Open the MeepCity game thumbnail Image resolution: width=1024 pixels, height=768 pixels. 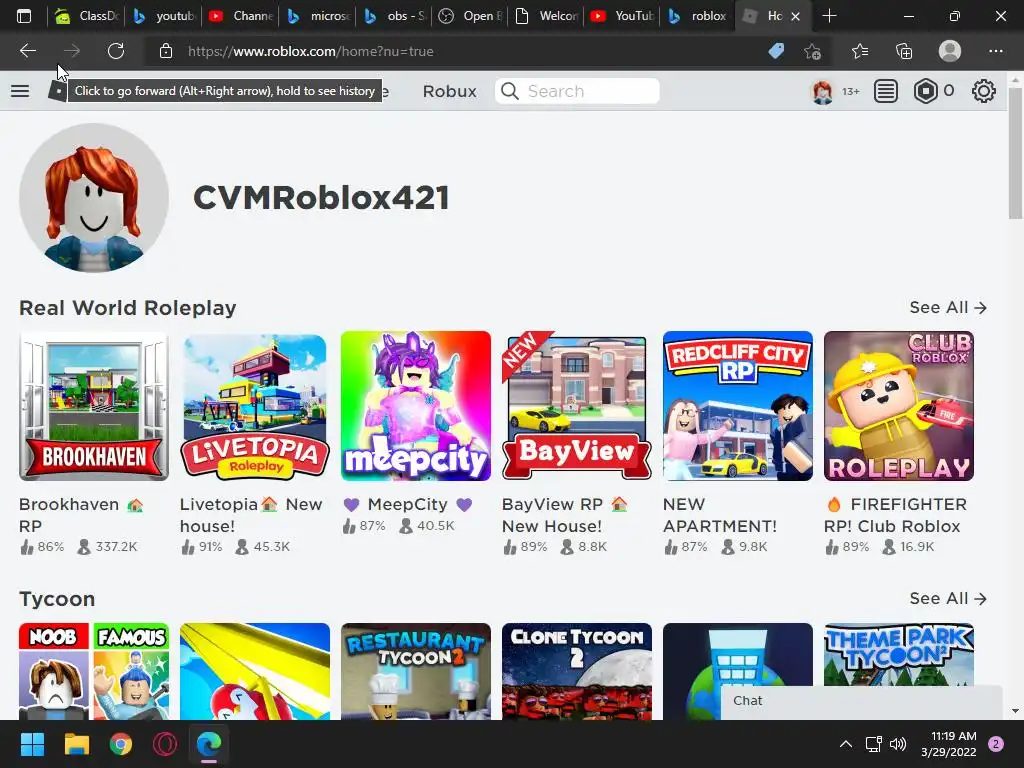pyautogui.click(x=416, y=406)
